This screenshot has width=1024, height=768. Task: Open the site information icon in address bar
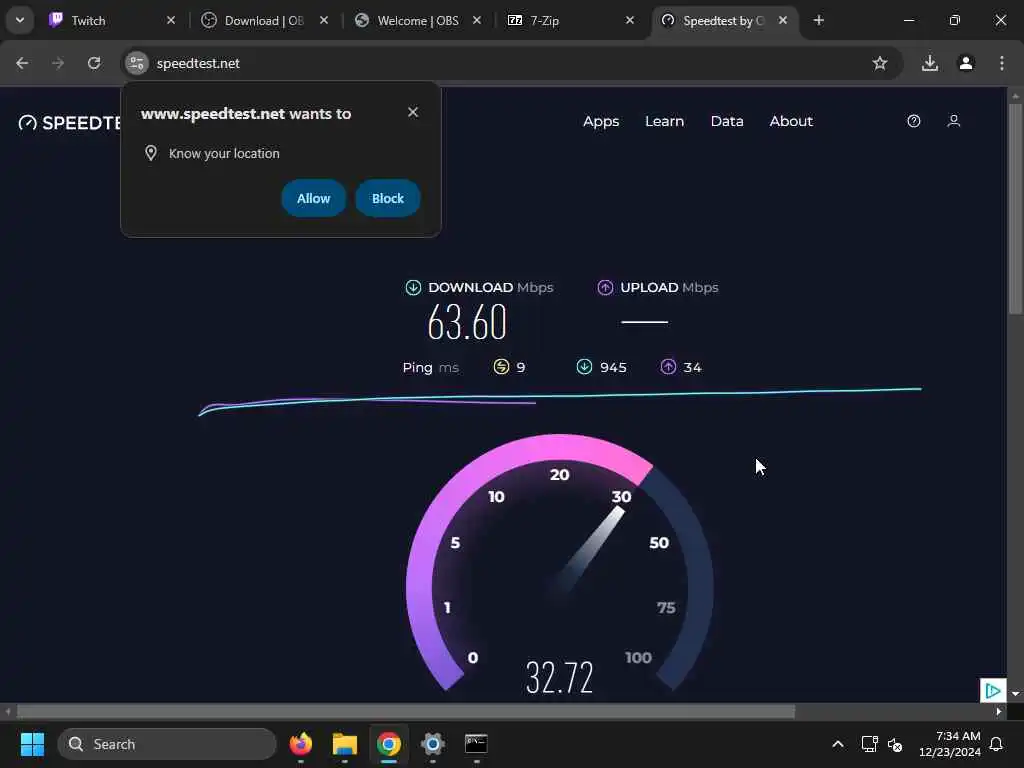(x=136, y=63)
